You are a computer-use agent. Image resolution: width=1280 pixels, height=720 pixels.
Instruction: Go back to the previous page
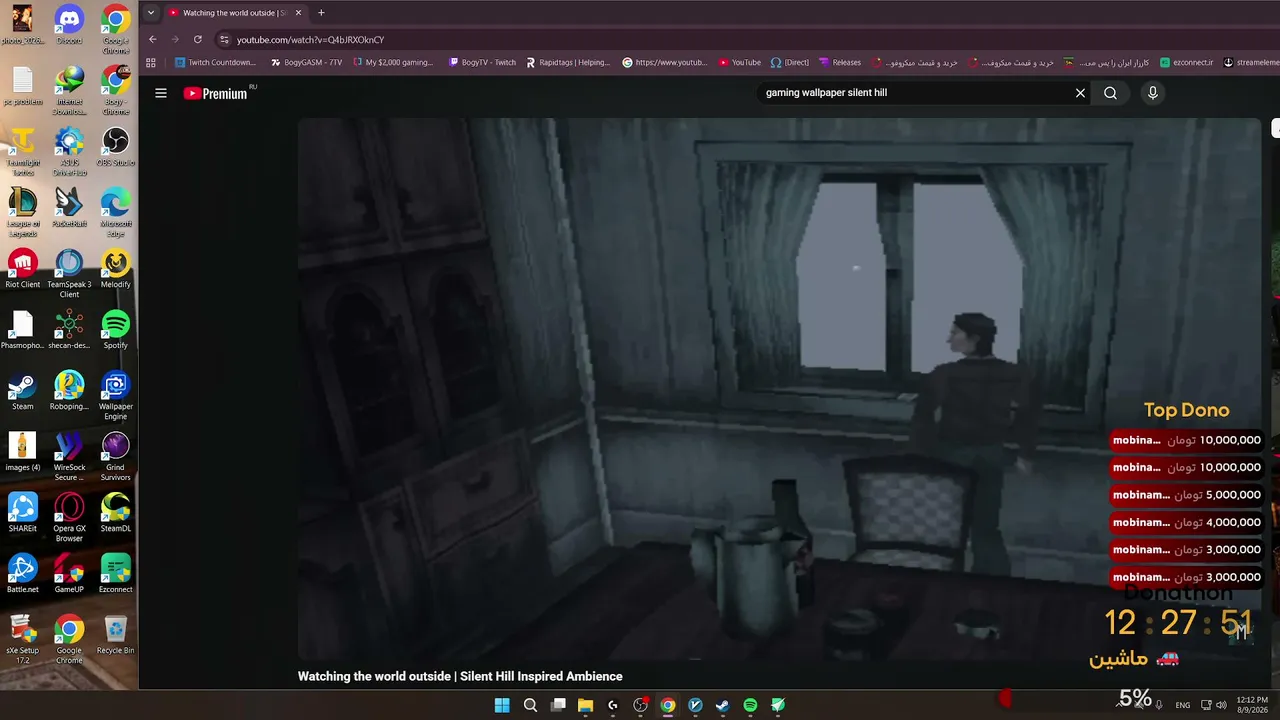tap(152, 40)
